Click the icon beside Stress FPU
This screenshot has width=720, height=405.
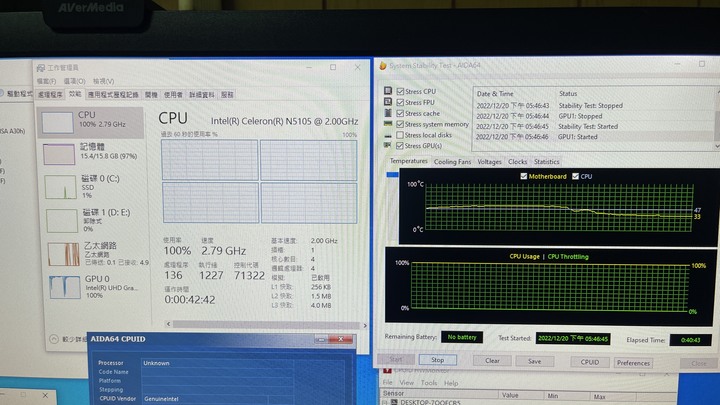(x=388, y=102)
